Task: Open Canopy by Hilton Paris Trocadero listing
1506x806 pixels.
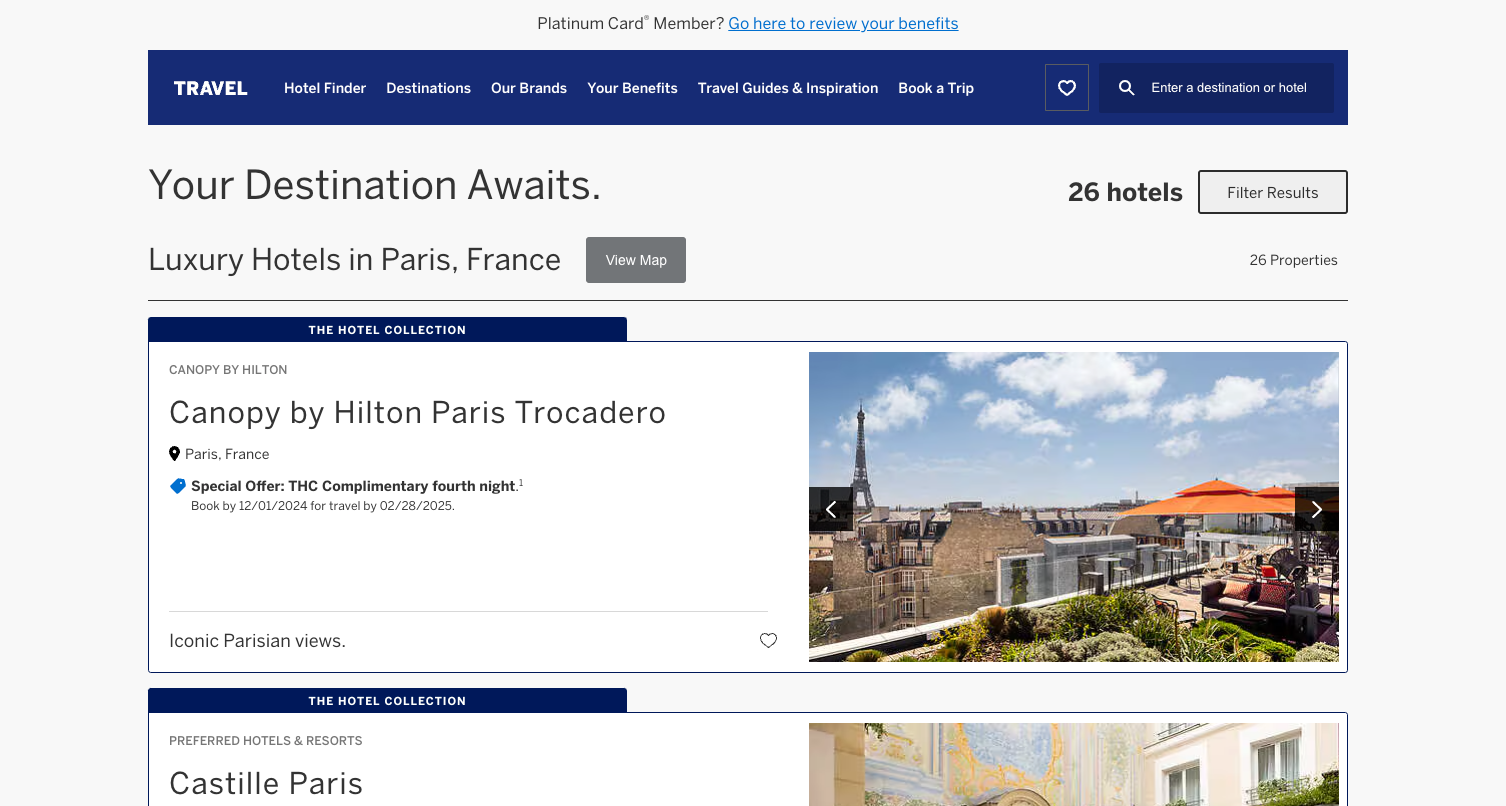Action: (x=417, y=412)
